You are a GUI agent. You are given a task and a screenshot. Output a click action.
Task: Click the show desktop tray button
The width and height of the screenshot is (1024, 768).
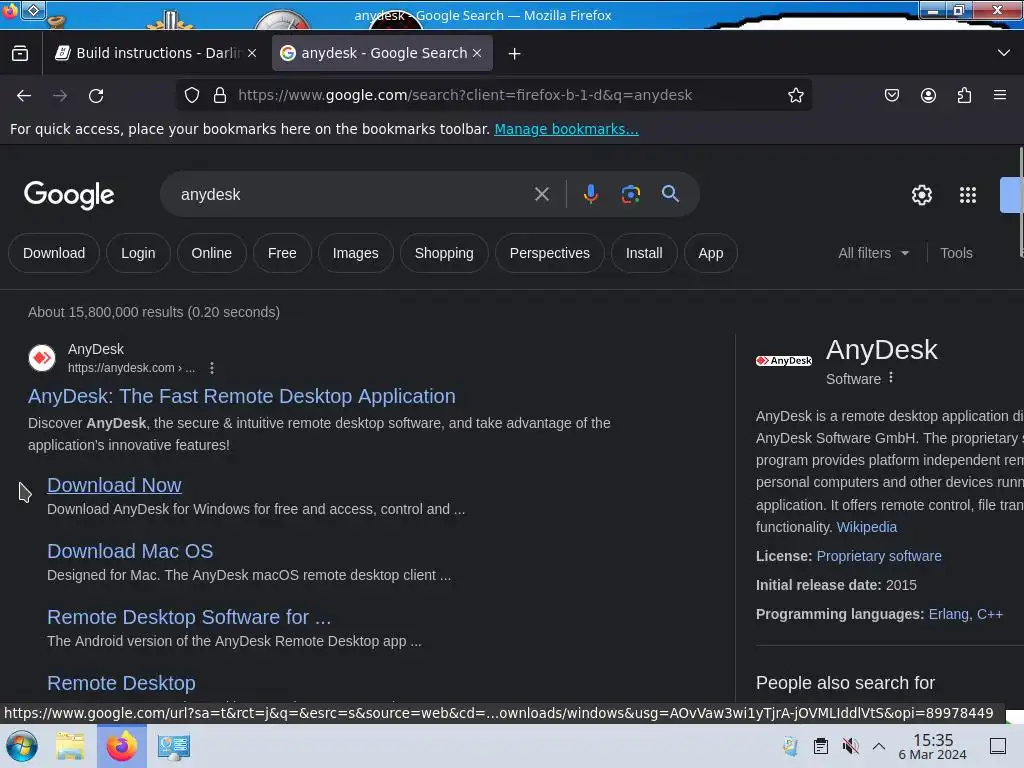tap(997, 746)
